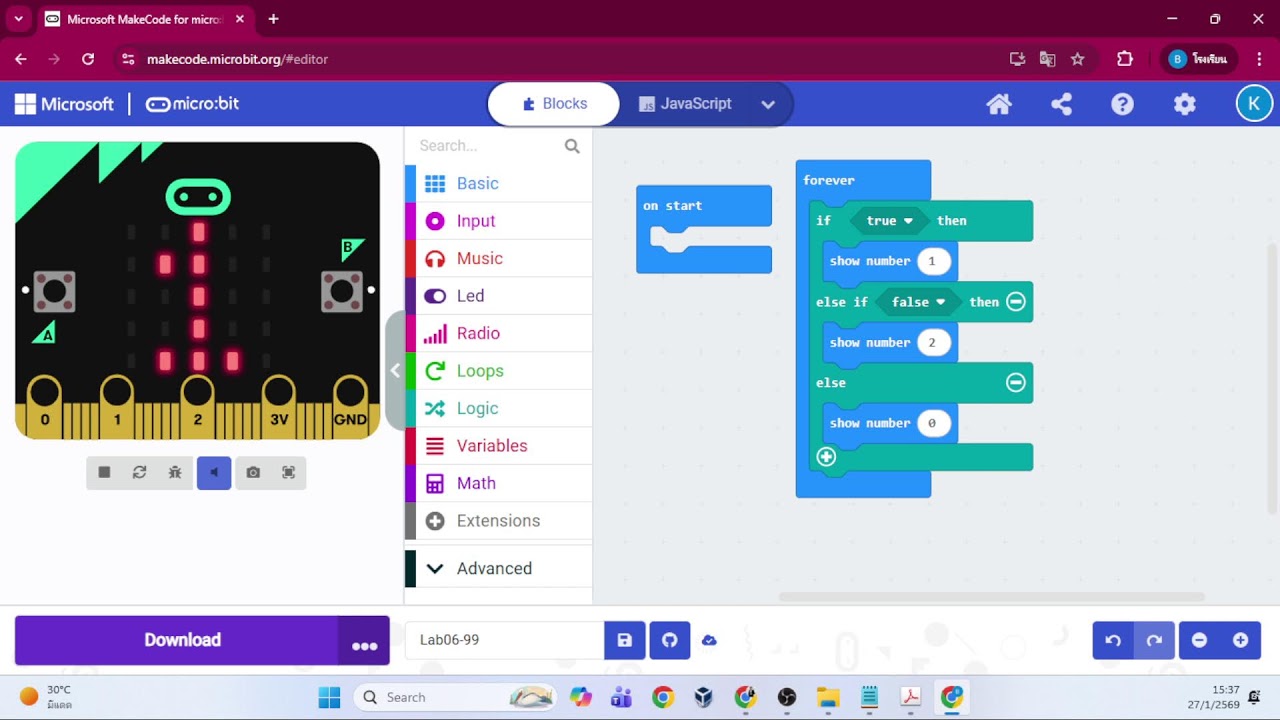Mute the simulator audio
1280x720 pixels.
(214, 472)
